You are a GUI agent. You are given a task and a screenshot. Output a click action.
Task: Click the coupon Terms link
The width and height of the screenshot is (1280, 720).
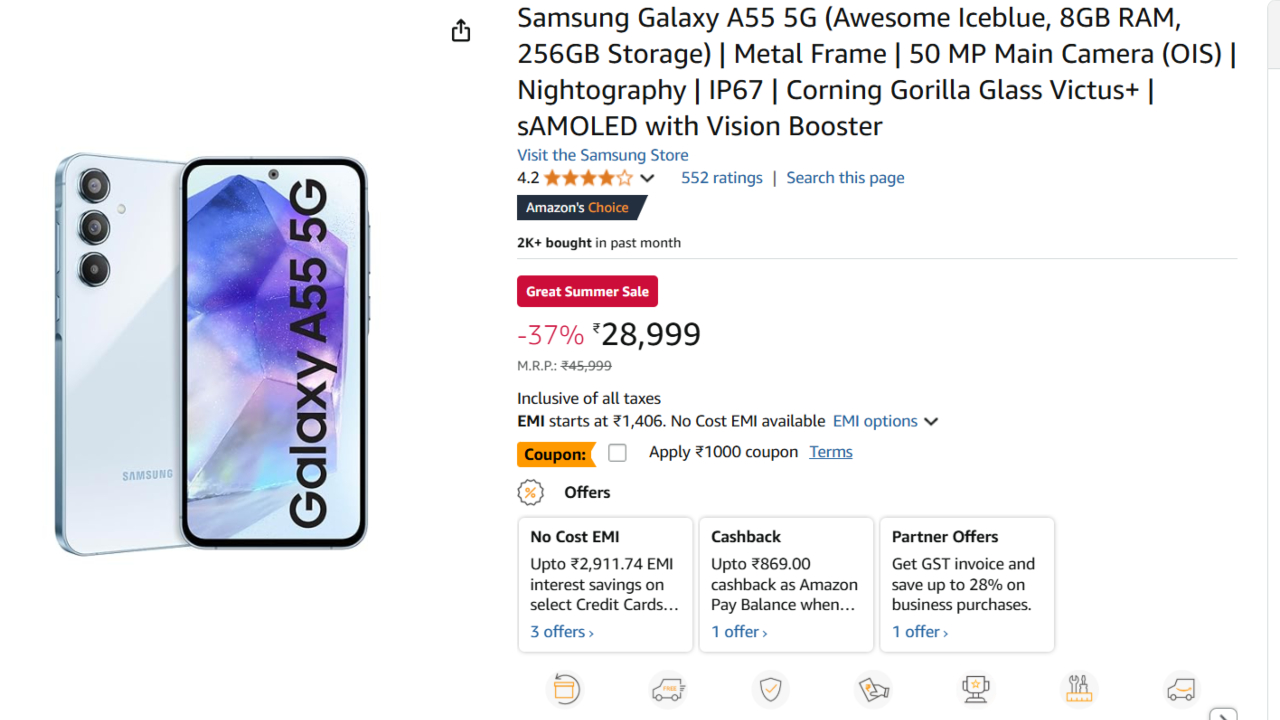pyautogui.click(x=830, y=452)
